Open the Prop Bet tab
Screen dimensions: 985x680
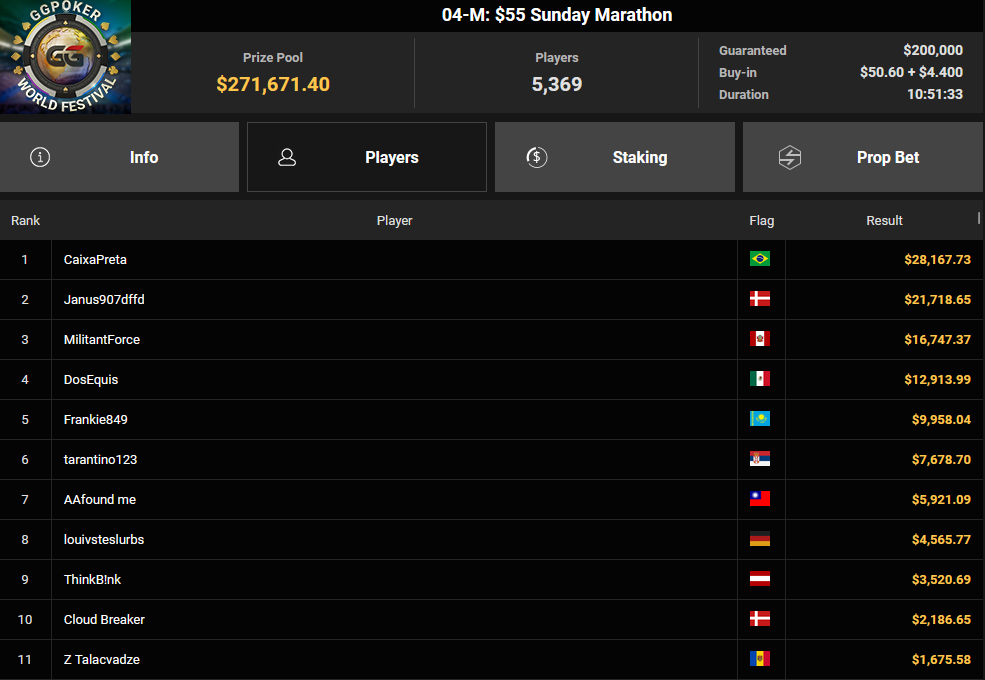pyautogui.click(x=863, y=157)
